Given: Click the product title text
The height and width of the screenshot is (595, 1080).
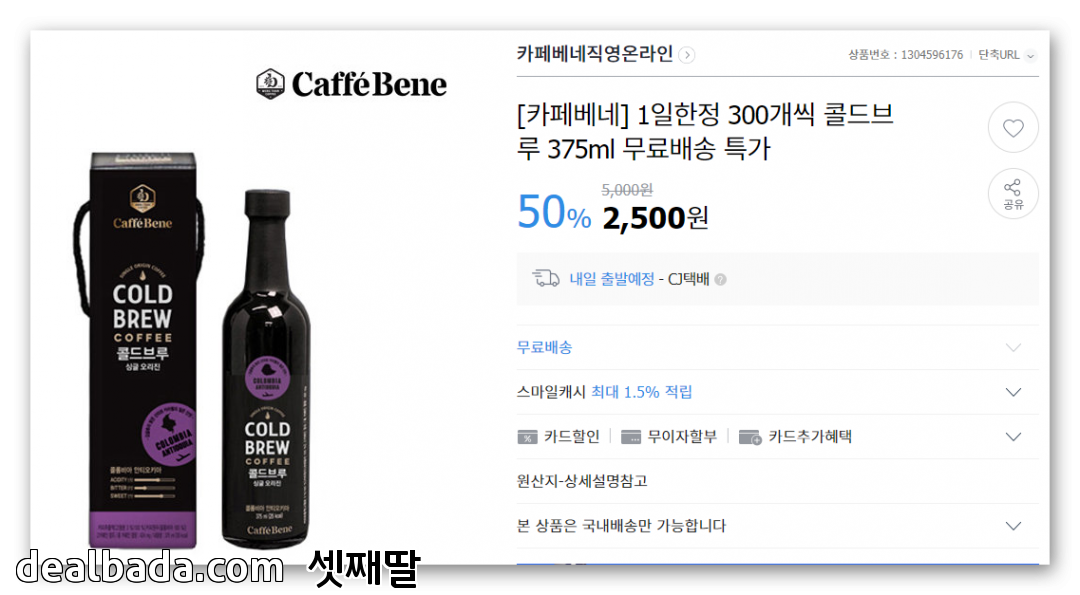Looking at the screenshot, I should pyautogui.click(x=705, y=131).
